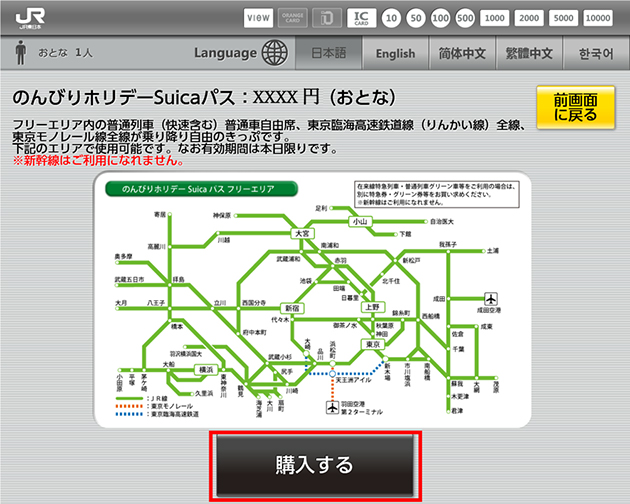Viewport: 630px width, 504px height.
Task: Tap the 10 yen coin indicator
Action: (391, 18)
